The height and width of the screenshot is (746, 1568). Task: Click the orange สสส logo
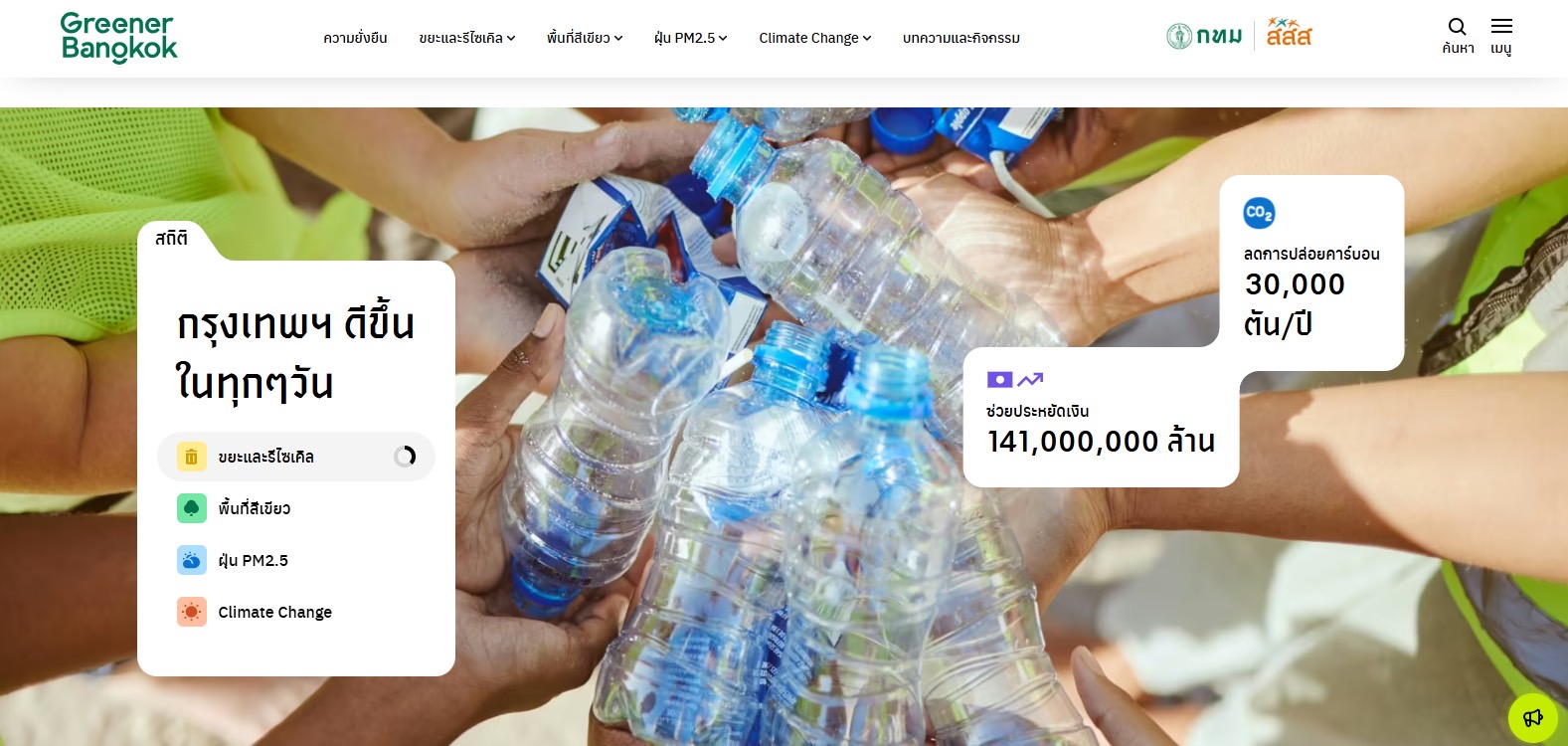click(1289, 33)
